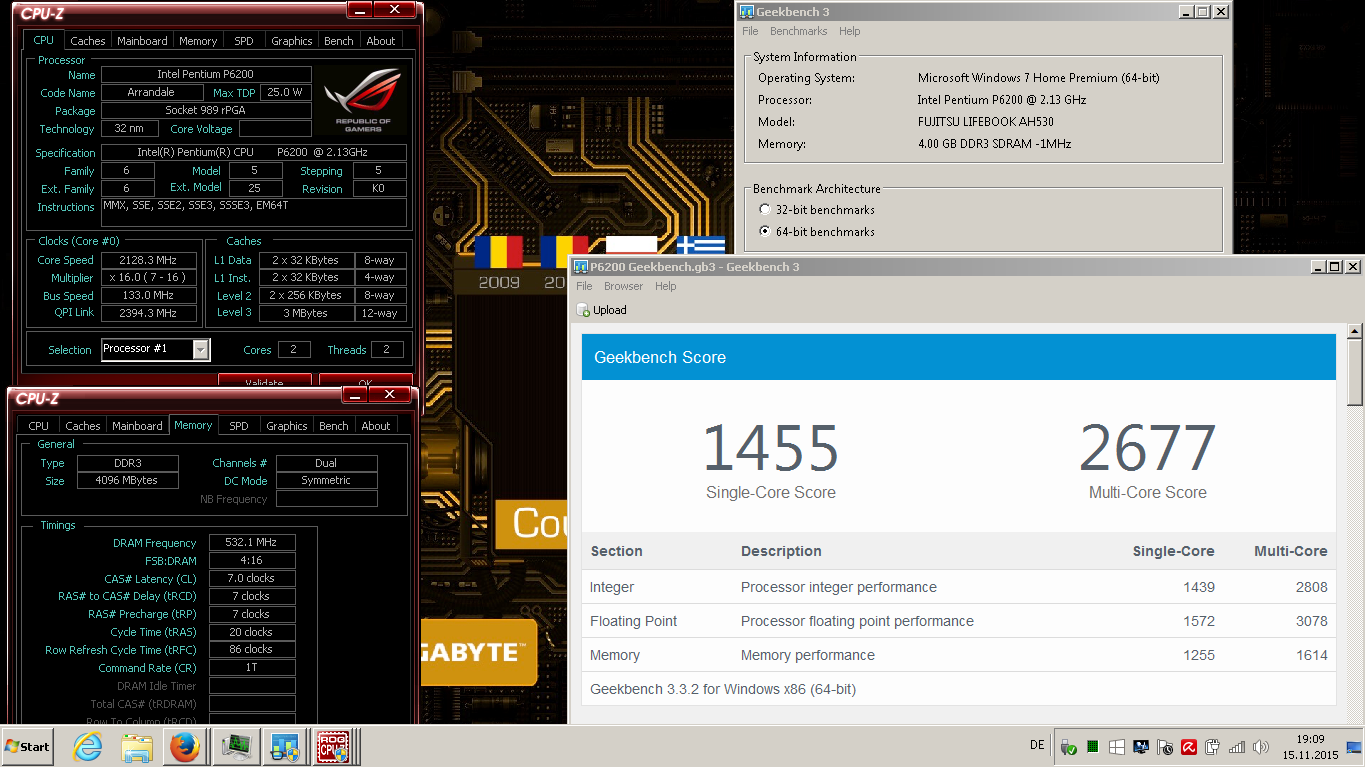
Task: Click the power plug tray icon
Action: point(1213,747)
